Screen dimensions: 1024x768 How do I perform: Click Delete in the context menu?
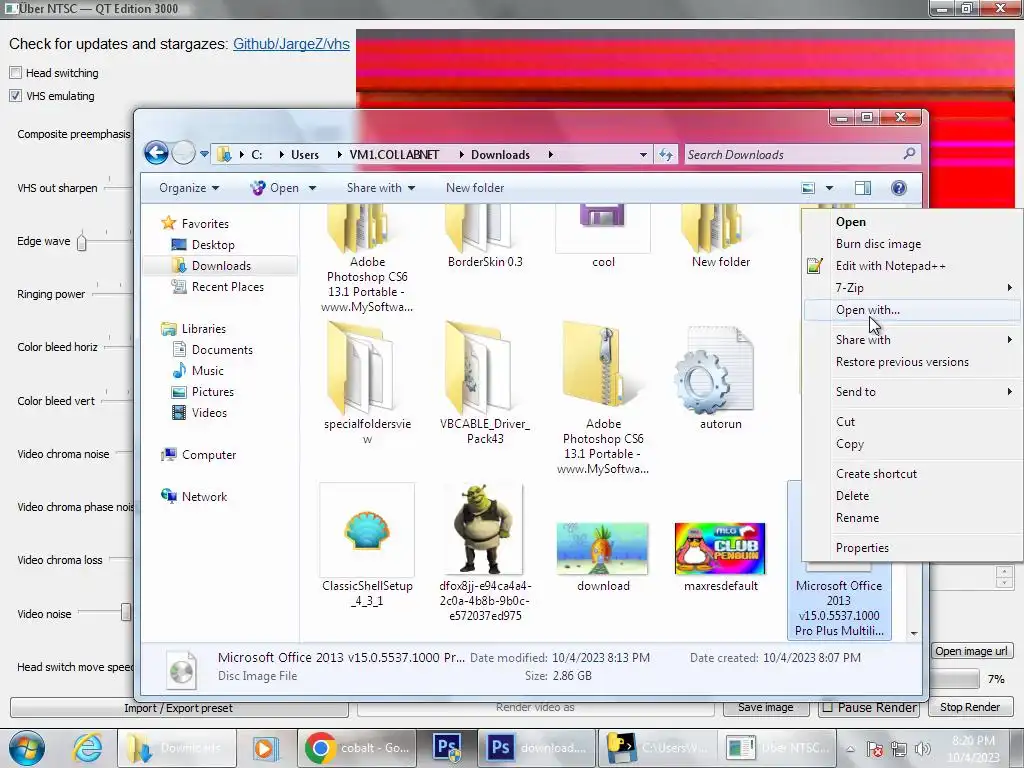click(x=913, y=496)
